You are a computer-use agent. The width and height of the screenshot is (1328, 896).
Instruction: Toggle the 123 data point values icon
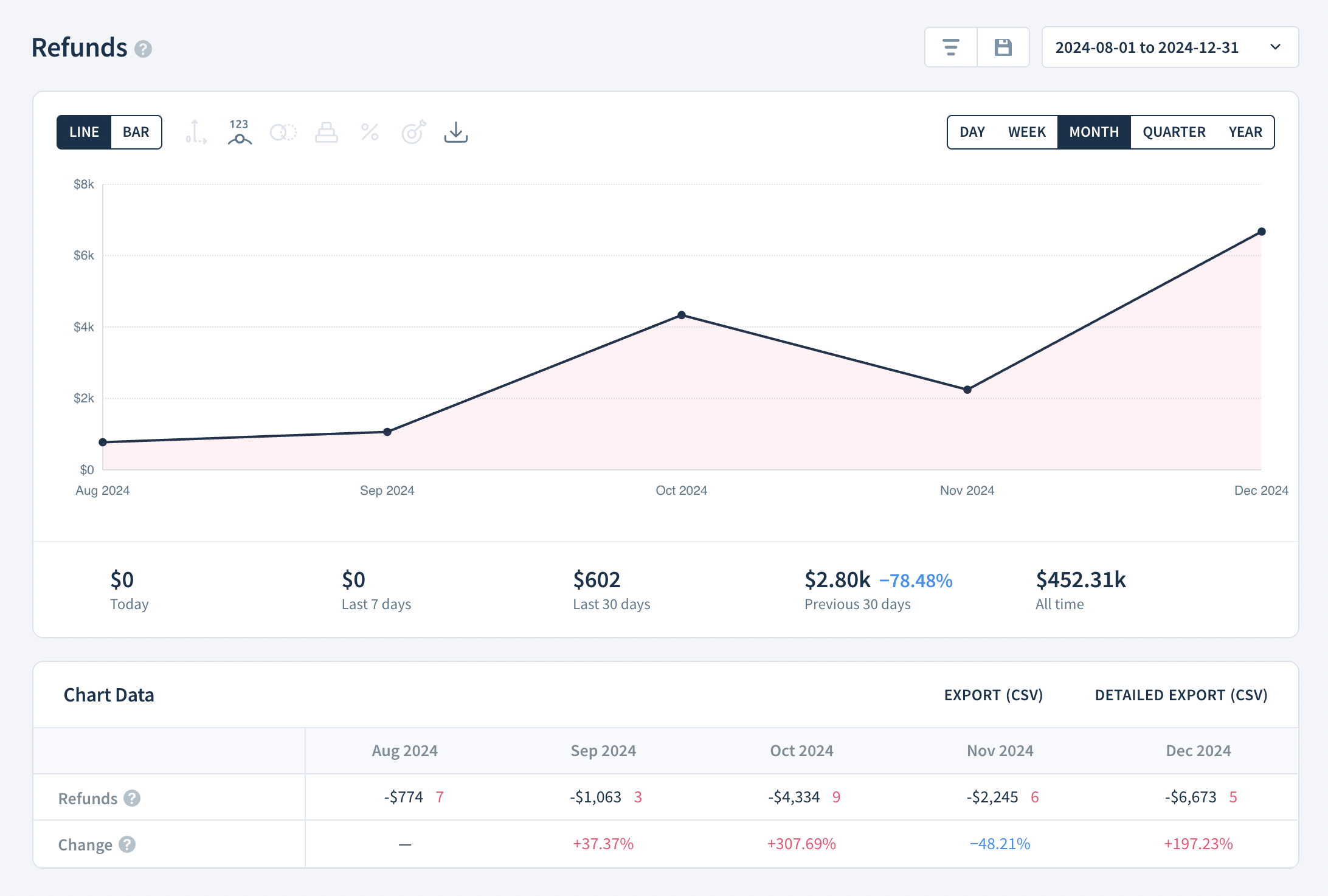click(x=240, y=132)
